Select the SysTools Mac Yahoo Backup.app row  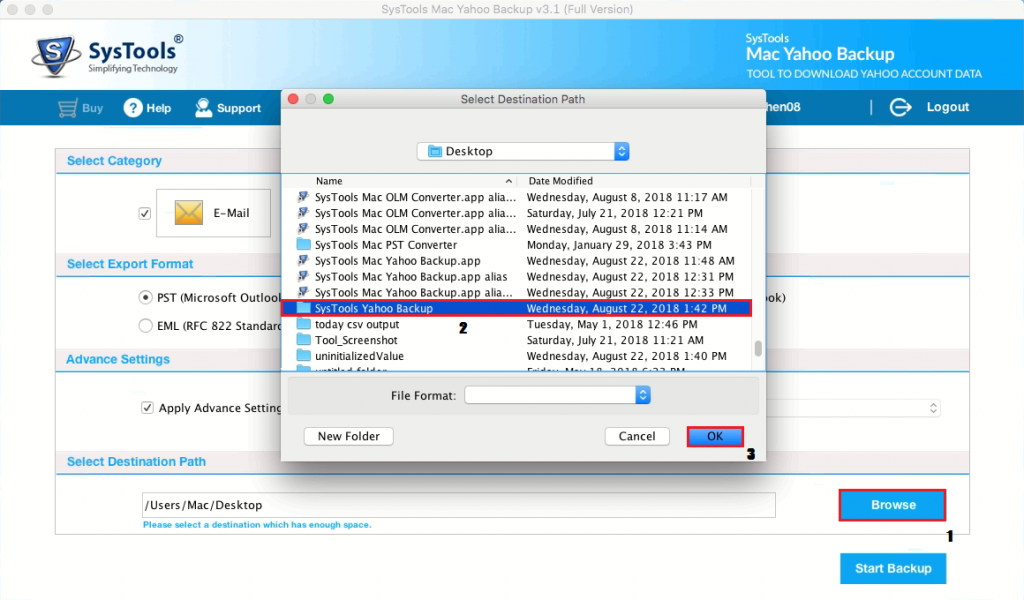517,261
